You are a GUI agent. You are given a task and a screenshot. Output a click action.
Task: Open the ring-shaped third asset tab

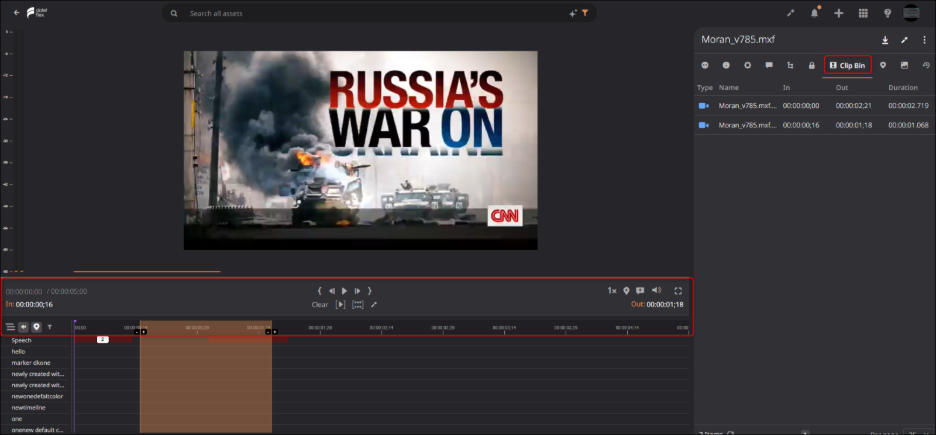pyautogui.click(x=747, y=65)
